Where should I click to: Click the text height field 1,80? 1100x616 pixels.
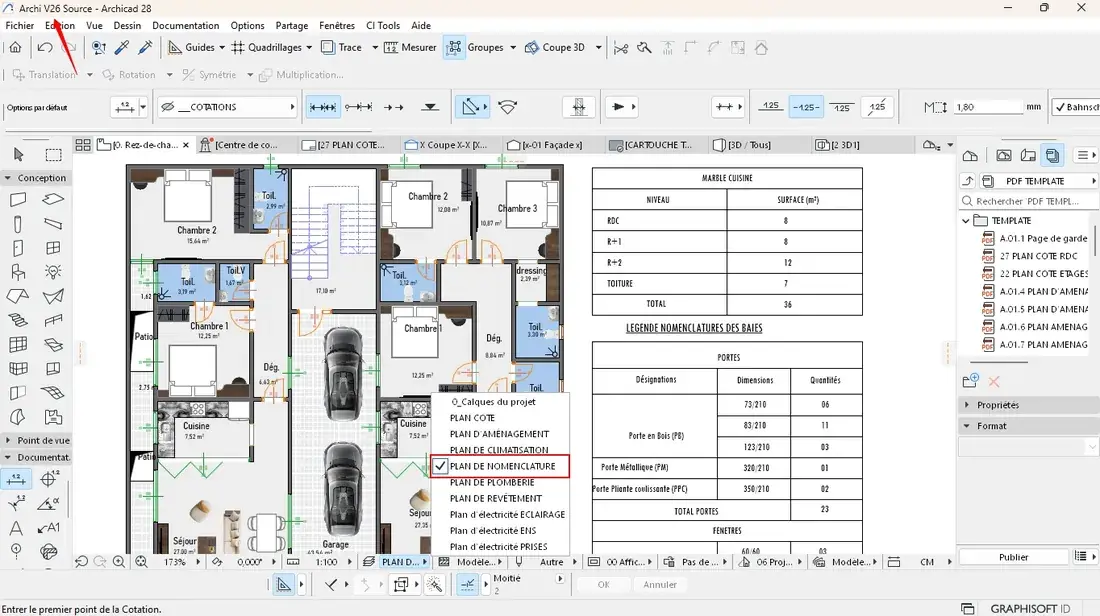point(987,107)
